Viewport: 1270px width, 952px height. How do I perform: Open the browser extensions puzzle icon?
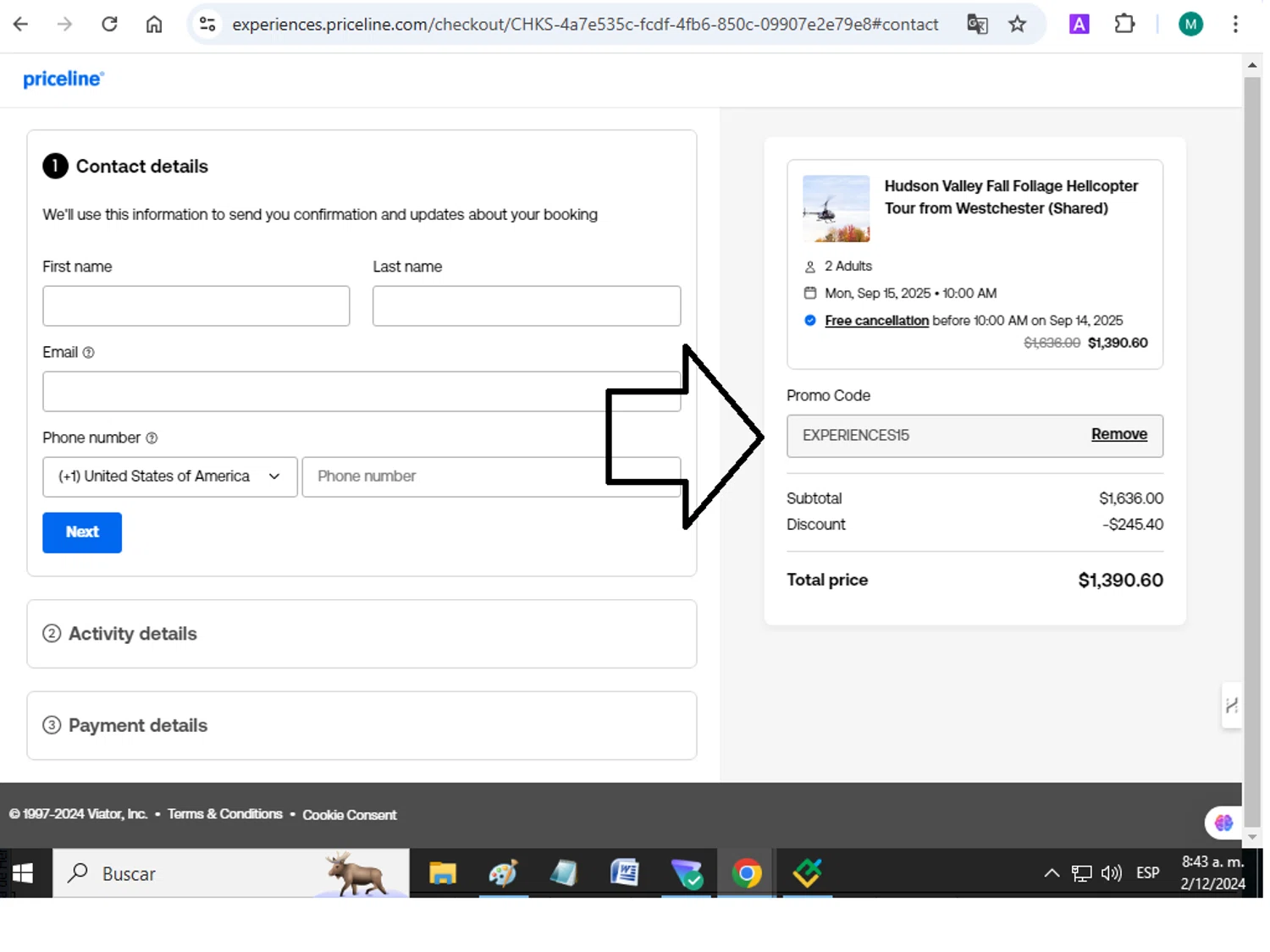(1124, 25)
